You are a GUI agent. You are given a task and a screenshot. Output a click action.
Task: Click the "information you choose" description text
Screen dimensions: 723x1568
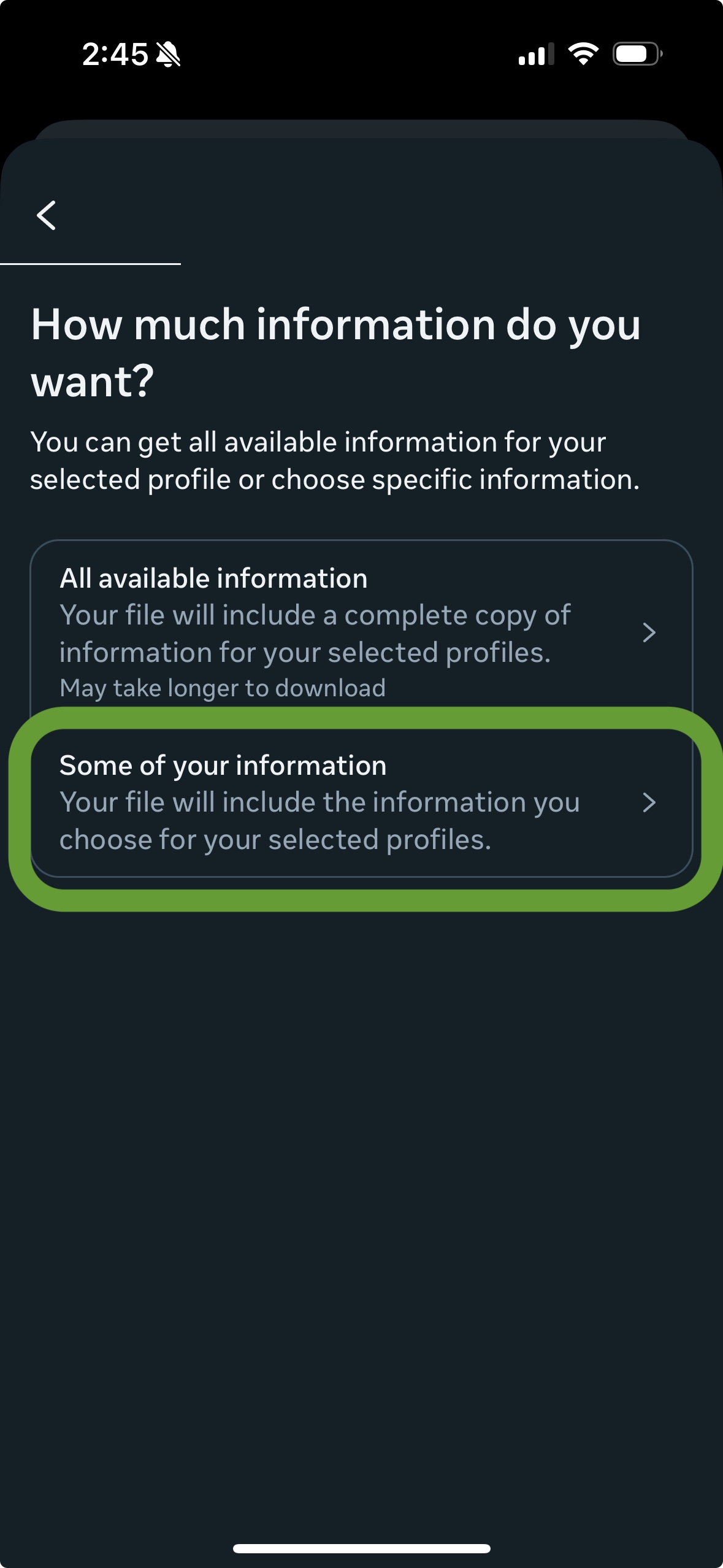pos(319,821)
